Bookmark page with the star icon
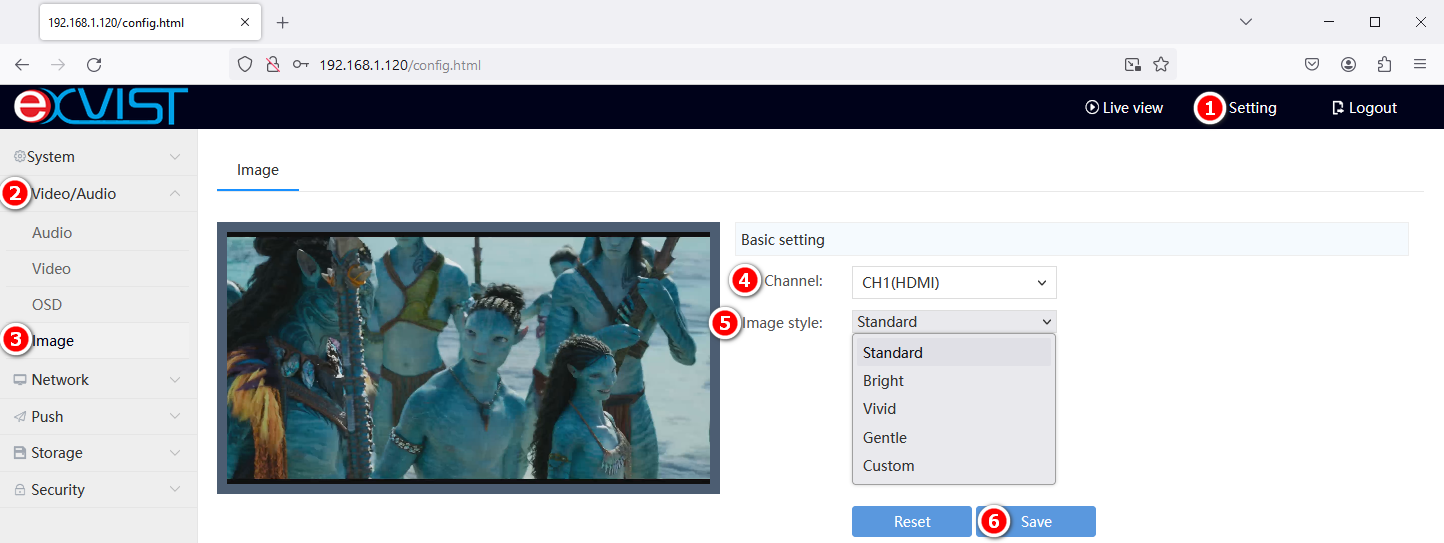Viewport: 1444px width, 543px height. pos(1161,65)
